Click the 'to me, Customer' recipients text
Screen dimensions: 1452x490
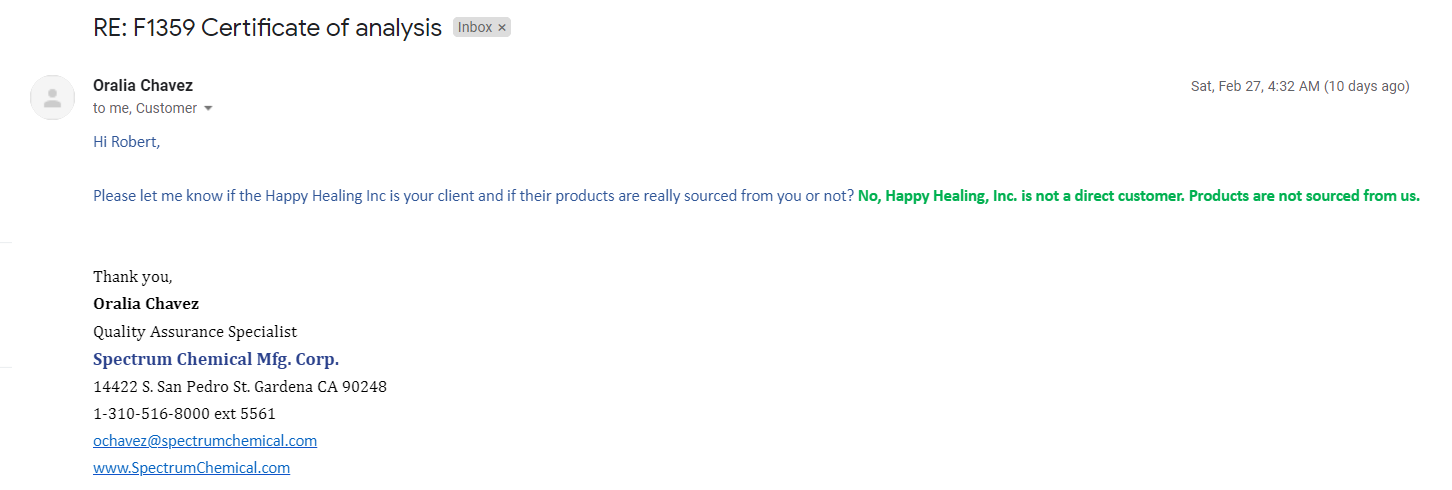pos(145,108)
